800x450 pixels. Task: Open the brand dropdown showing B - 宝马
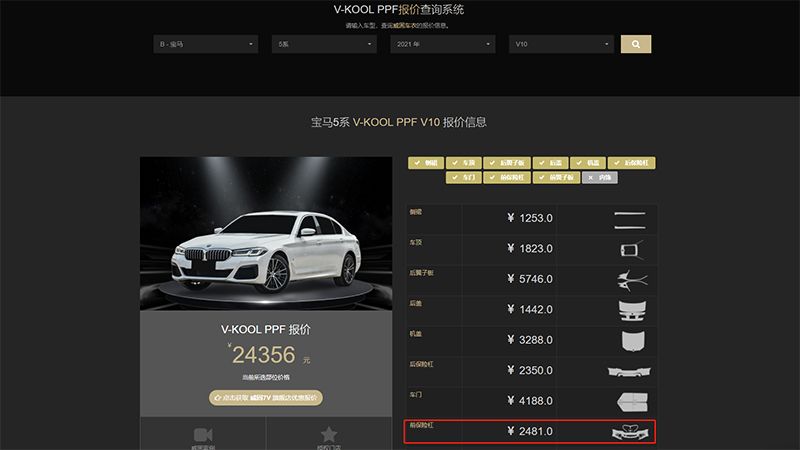pos(206,45)
